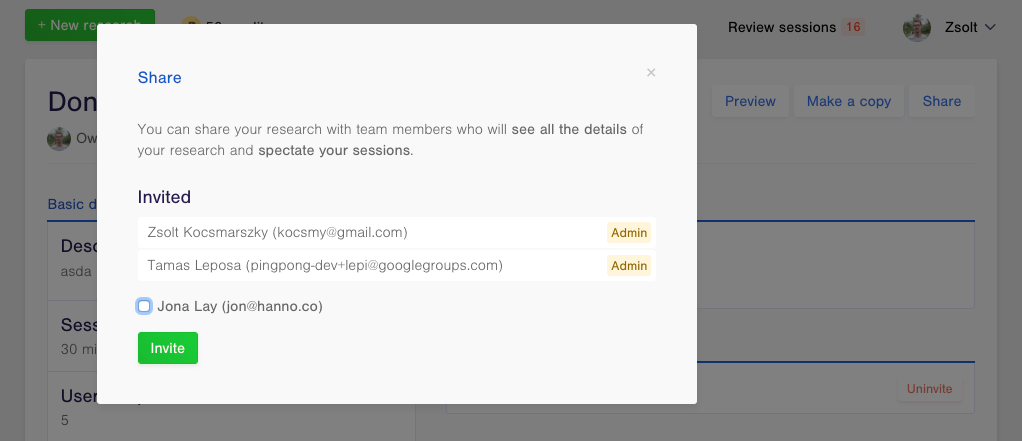The width and height of the screenshot is (1022, 441).
Task: Start a New research
Action: coord(90,24)
